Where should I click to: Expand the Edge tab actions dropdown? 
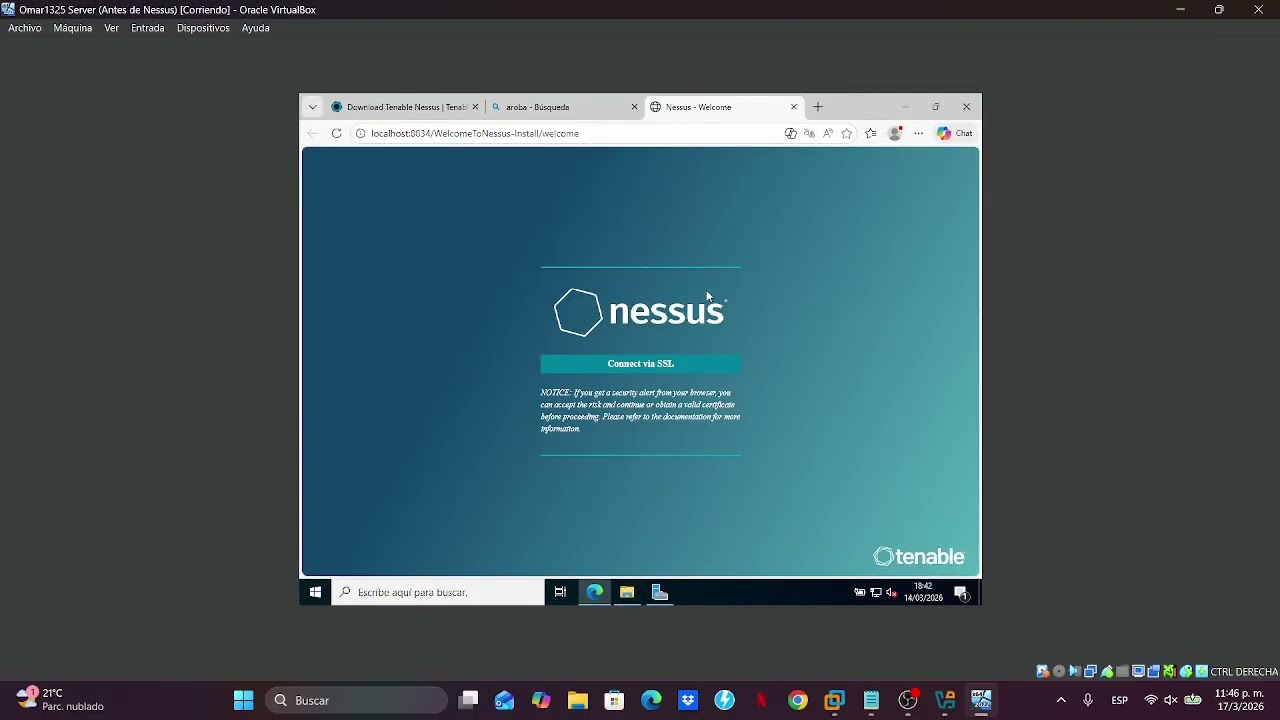point(313,107)
